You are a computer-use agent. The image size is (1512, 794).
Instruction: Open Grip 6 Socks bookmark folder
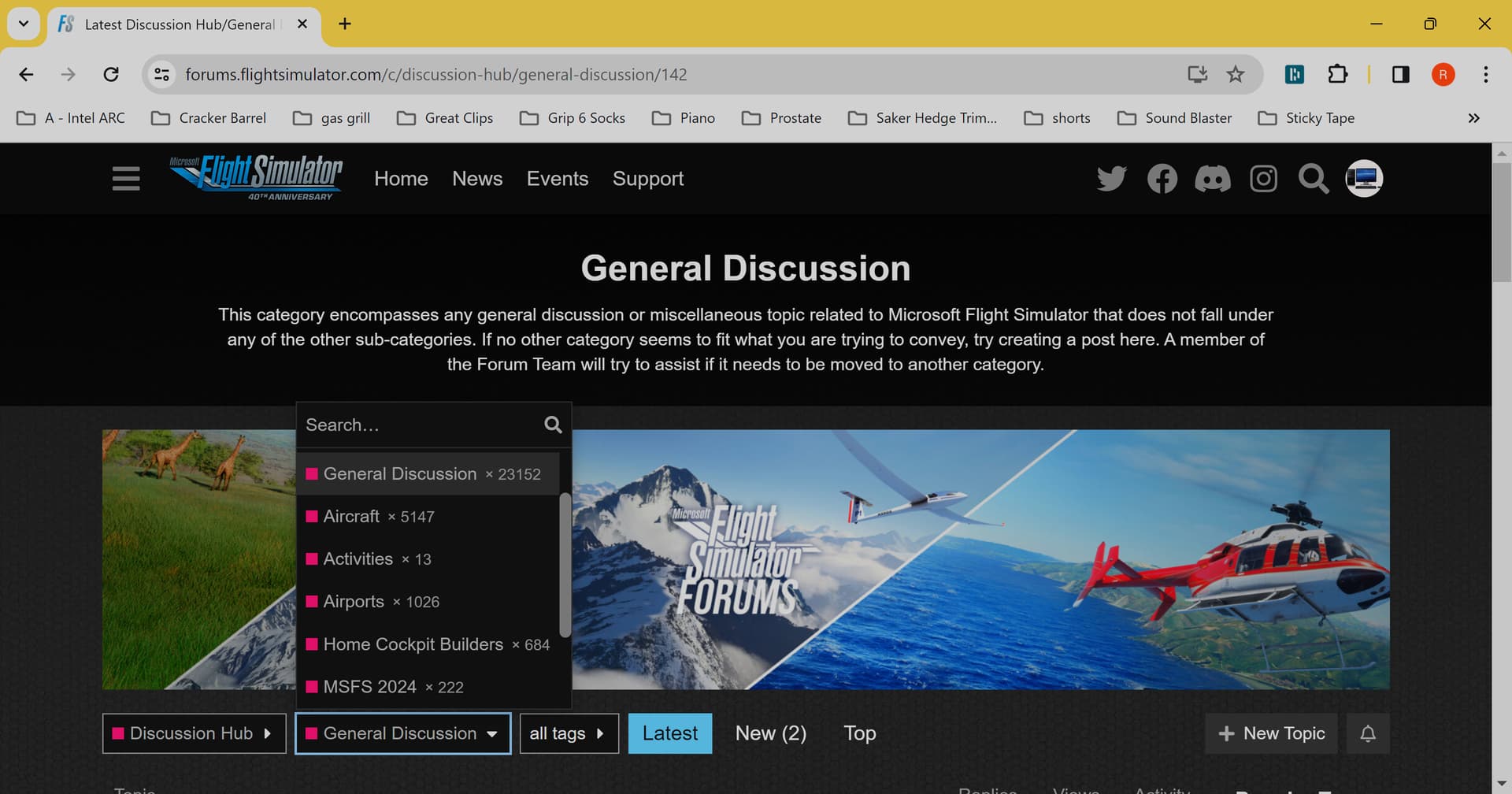point(573,118)
